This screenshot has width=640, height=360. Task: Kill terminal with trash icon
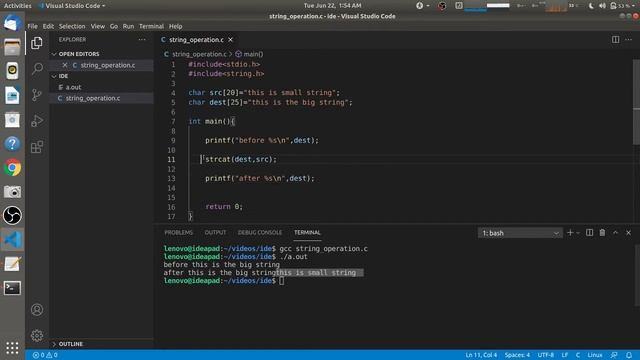(x=602, y=233)
